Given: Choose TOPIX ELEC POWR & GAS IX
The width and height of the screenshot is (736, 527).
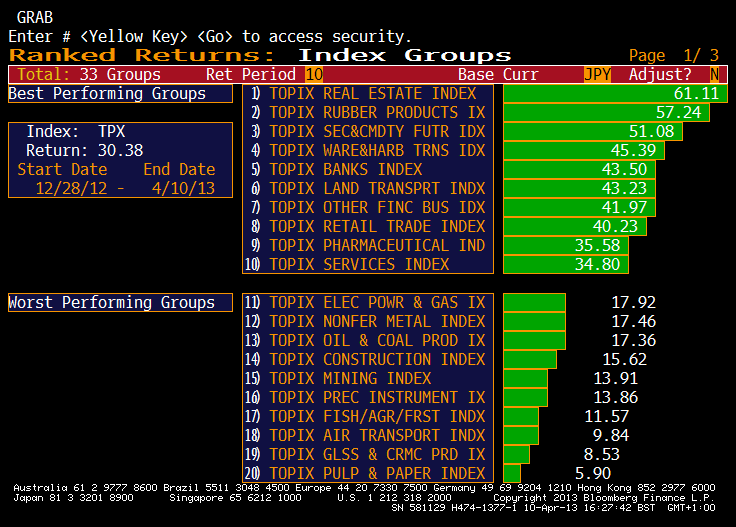Looking at the screenshot, I should 368,303.
